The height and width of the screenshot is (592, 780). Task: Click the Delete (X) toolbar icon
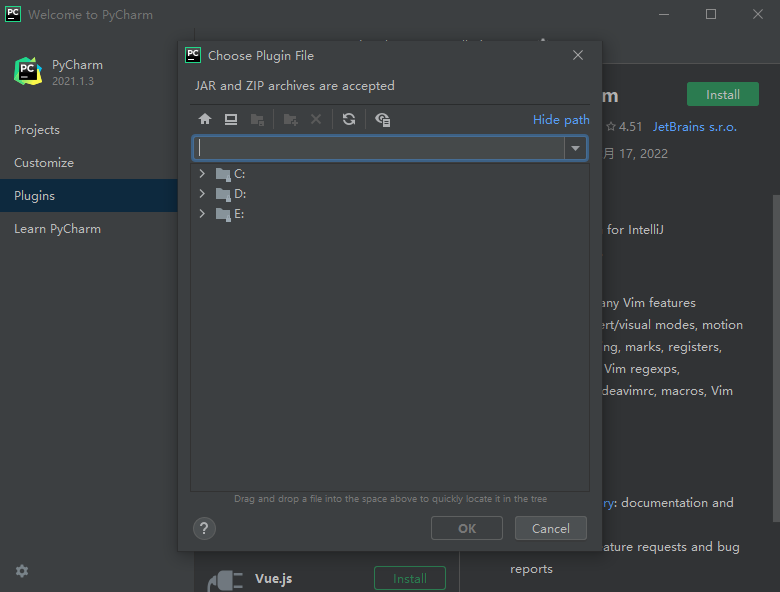point(316,119)
